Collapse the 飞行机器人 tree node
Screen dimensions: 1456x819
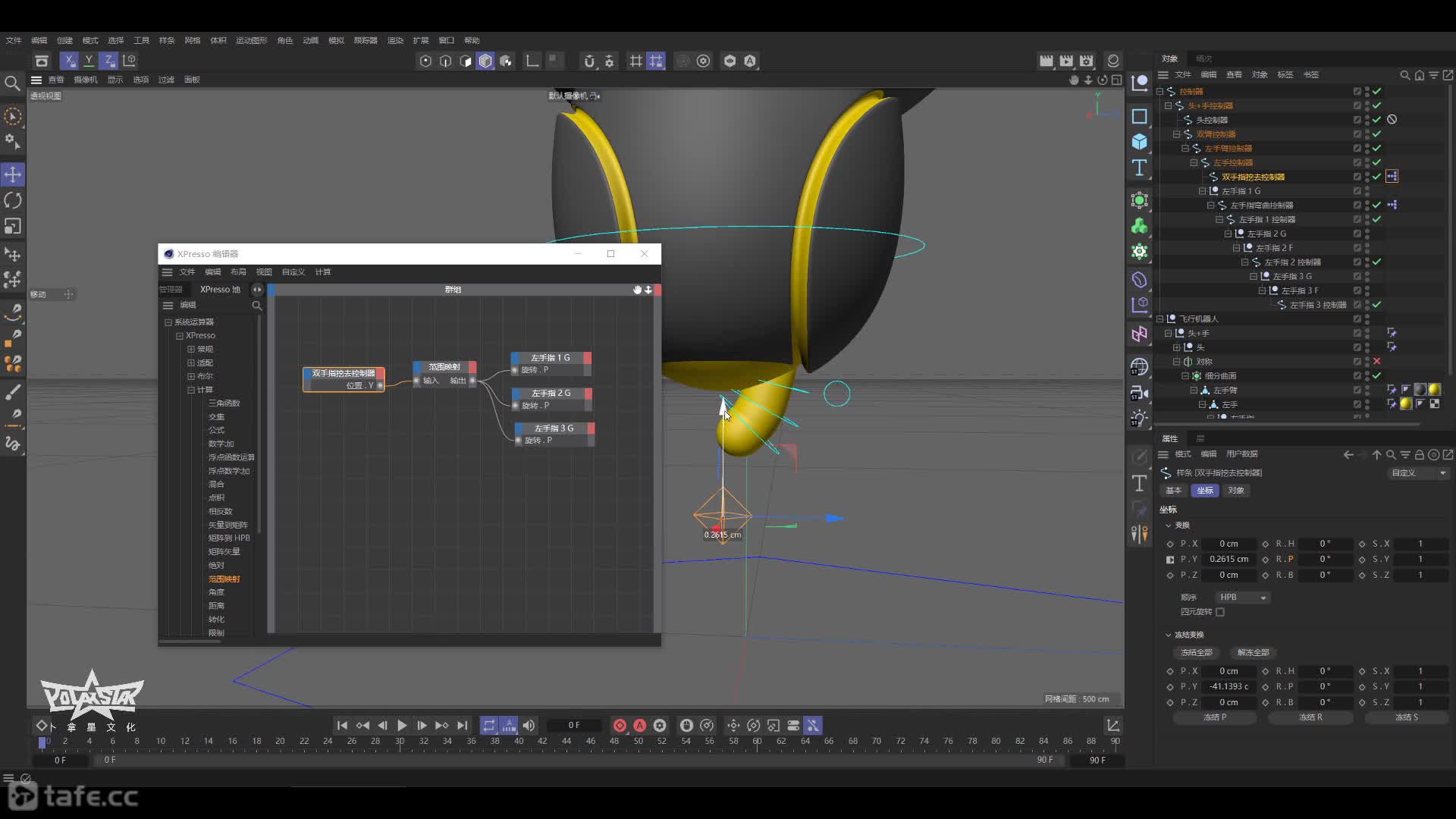1159,319
